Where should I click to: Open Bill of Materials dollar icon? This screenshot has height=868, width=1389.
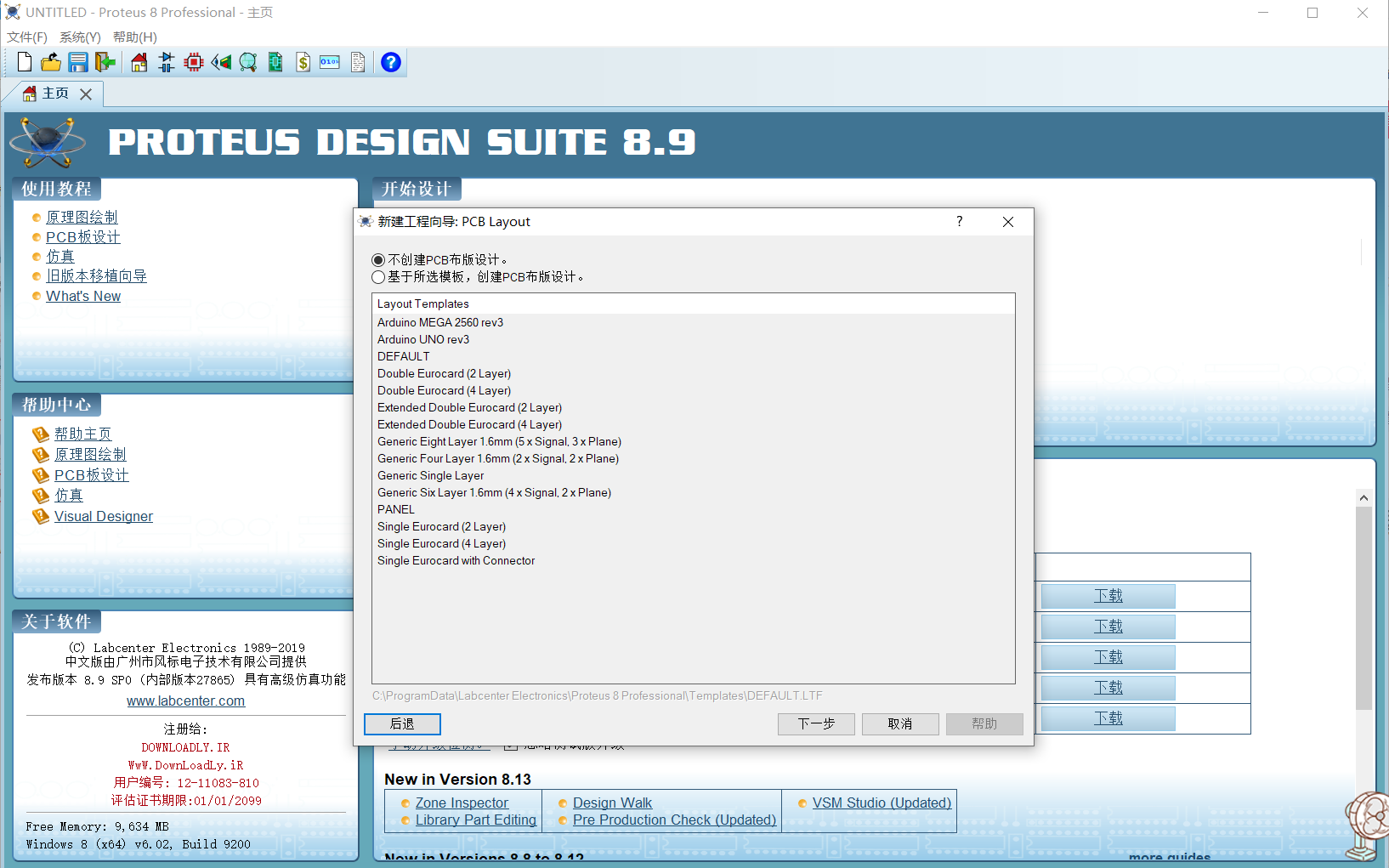click(303, 62)
